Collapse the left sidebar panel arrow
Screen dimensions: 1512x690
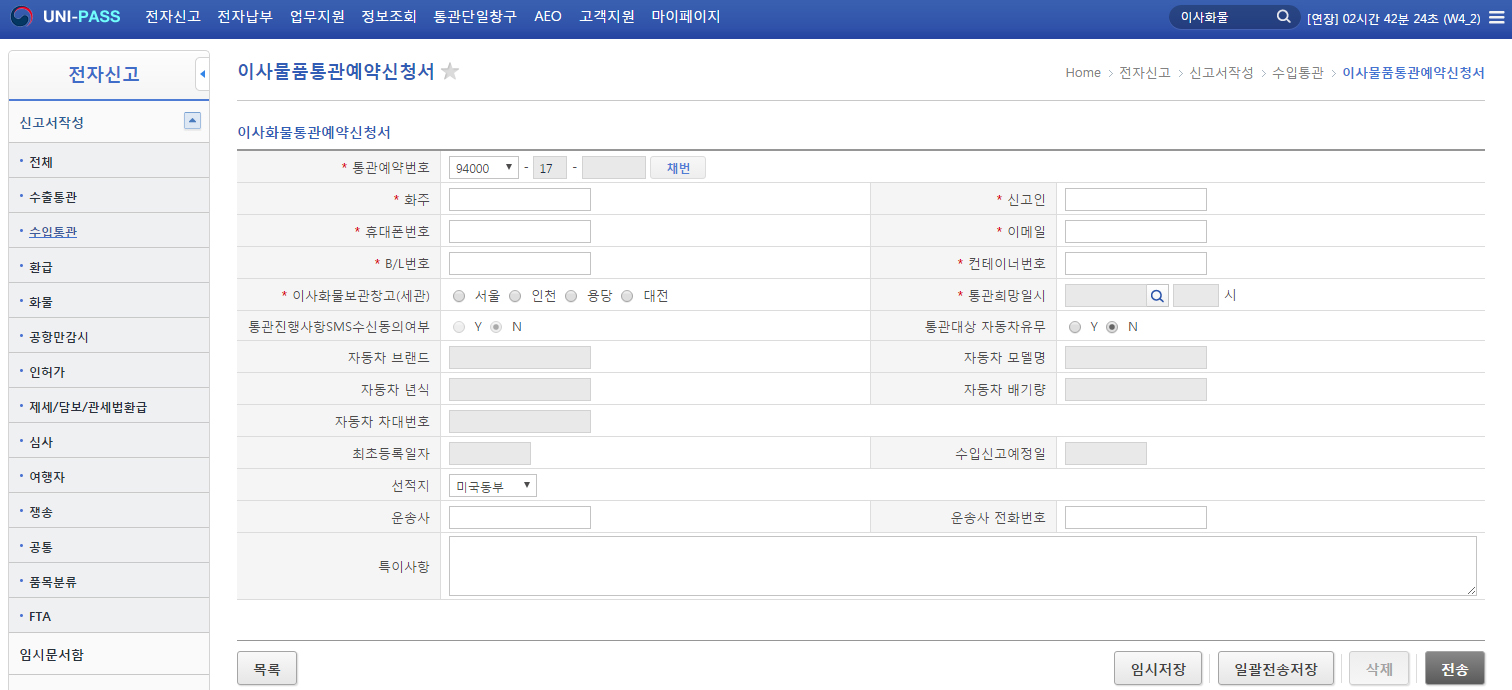202,74
